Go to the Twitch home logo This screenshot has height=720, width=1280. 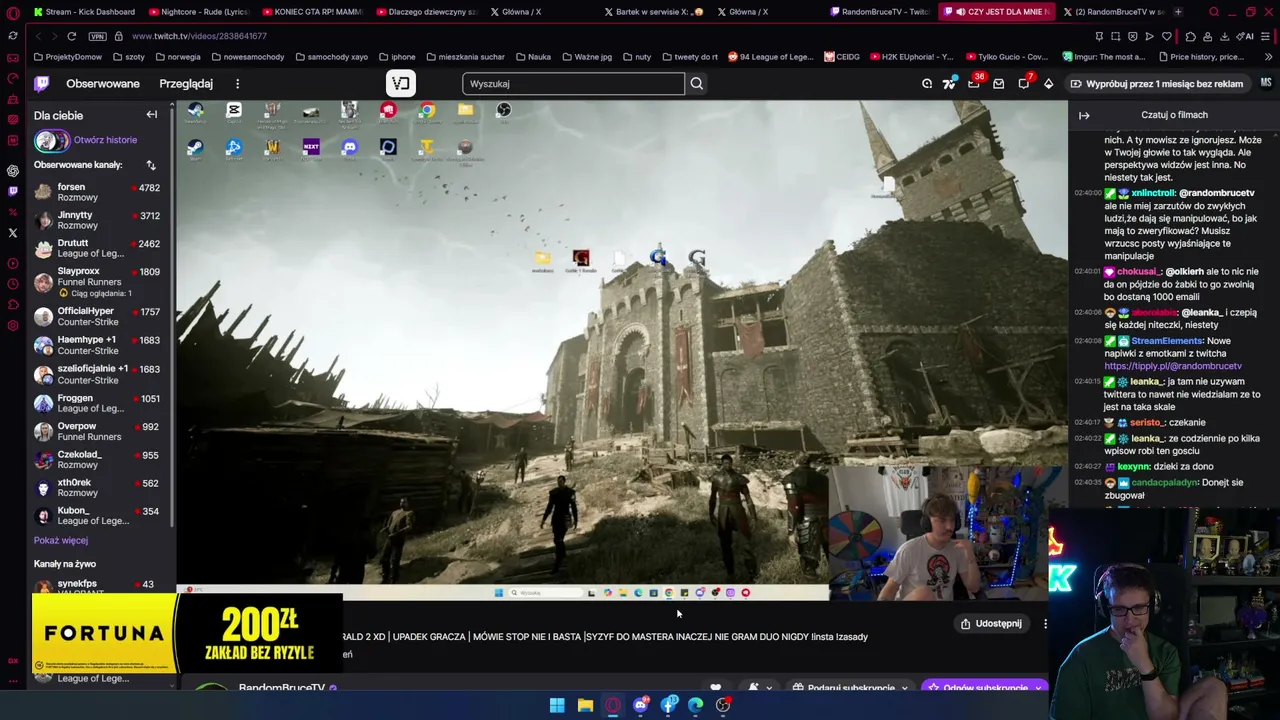tap(42, 84)
